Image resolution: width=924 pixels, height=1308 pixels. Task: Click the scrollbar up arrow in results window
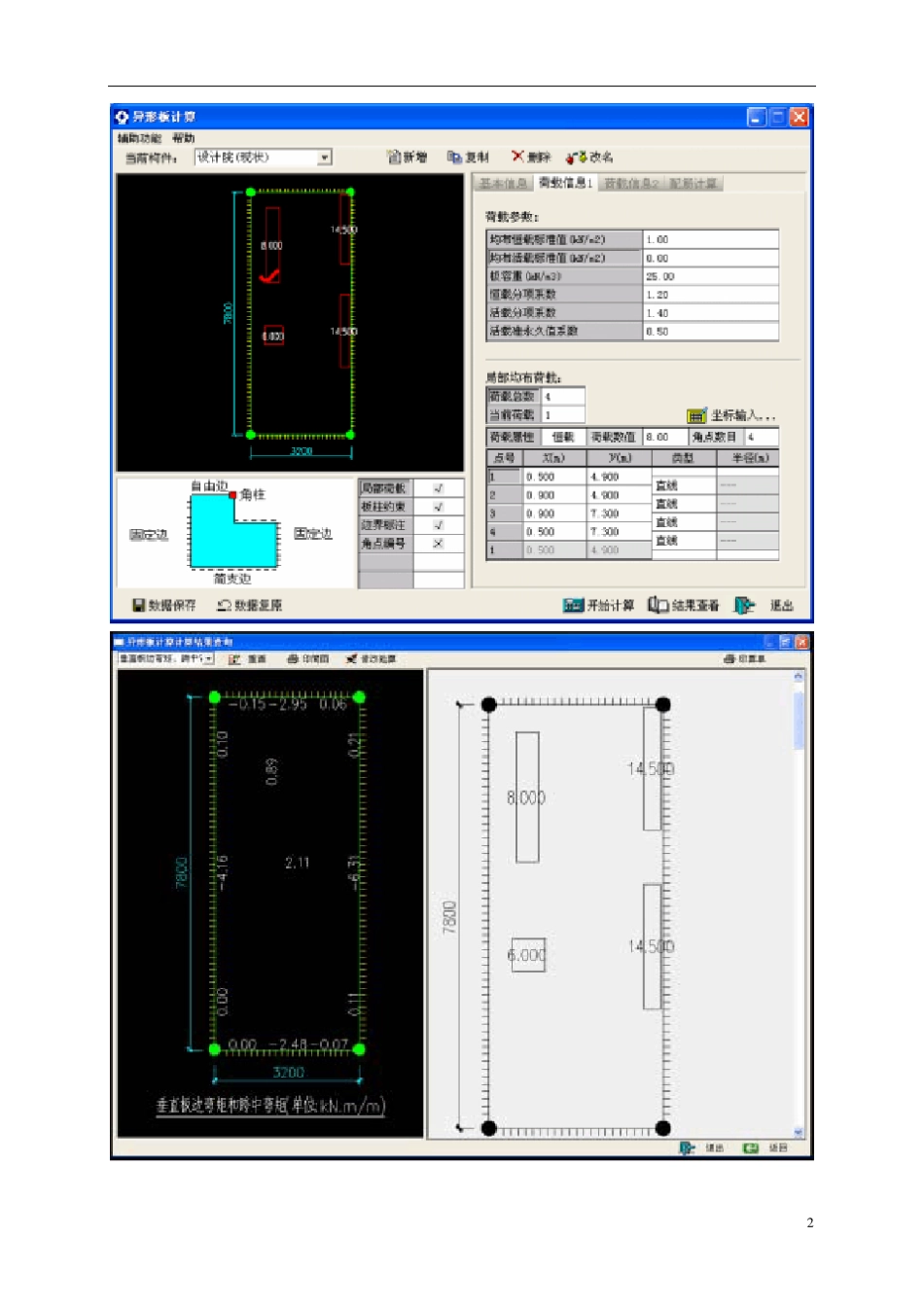(799, 675)
